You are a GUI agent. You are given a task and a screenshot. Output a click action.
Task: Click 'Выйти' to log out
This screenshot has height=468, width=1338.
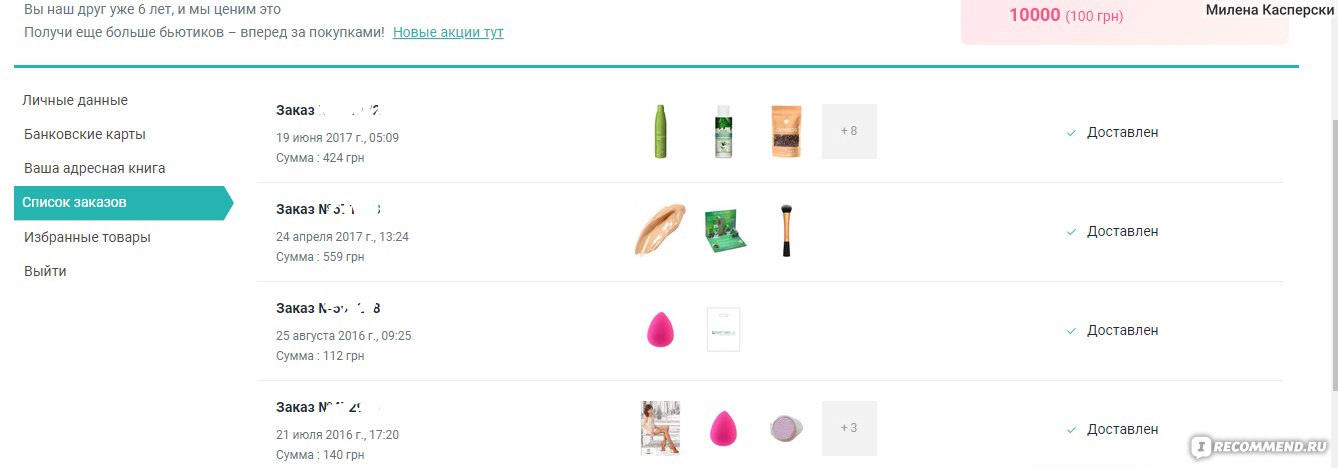click(45, 271)
